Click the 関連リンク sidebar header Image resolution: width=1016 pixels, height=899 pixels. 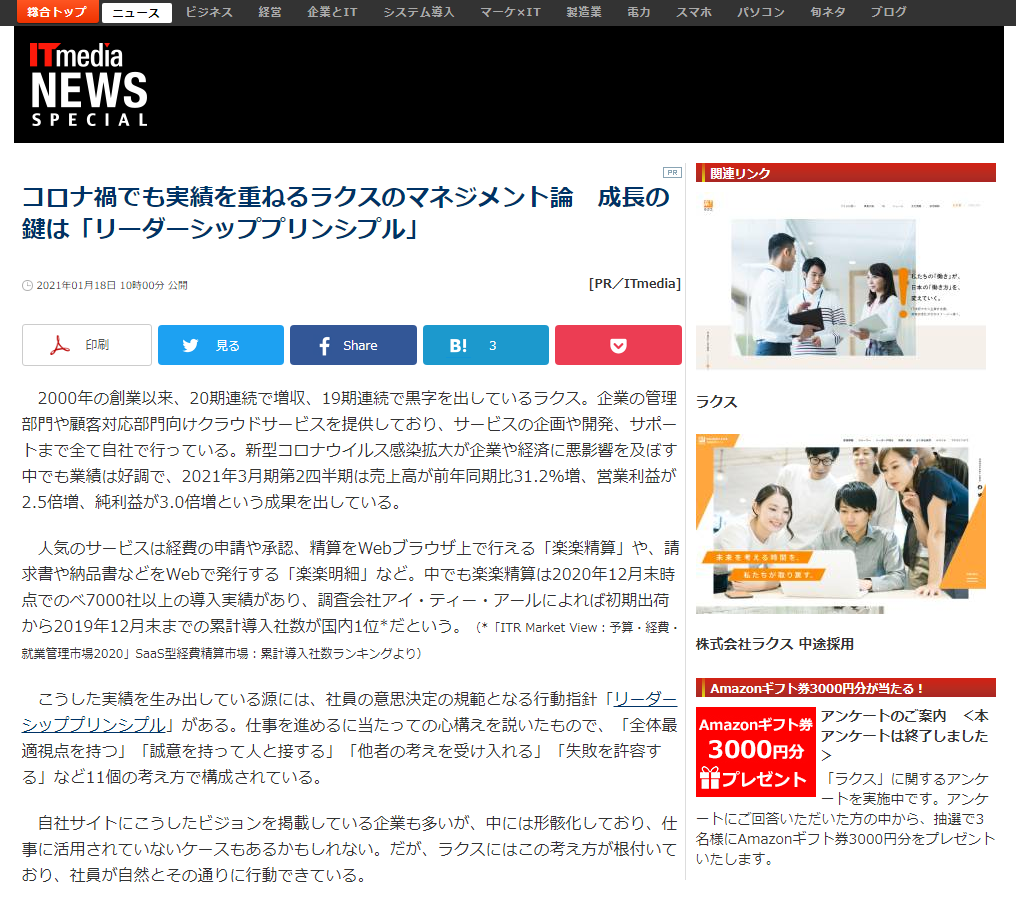click(x=846, y=172)
